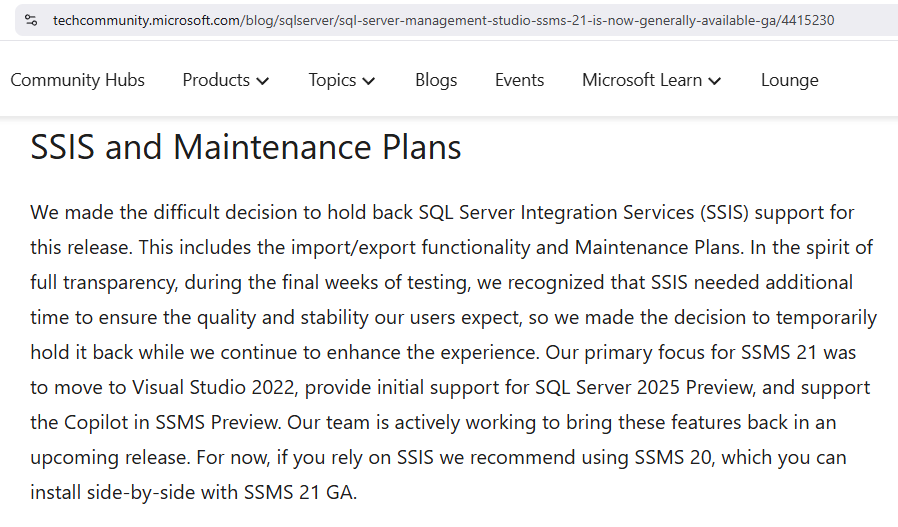Expand the chevron arrow beside Products

coord(262,81)
